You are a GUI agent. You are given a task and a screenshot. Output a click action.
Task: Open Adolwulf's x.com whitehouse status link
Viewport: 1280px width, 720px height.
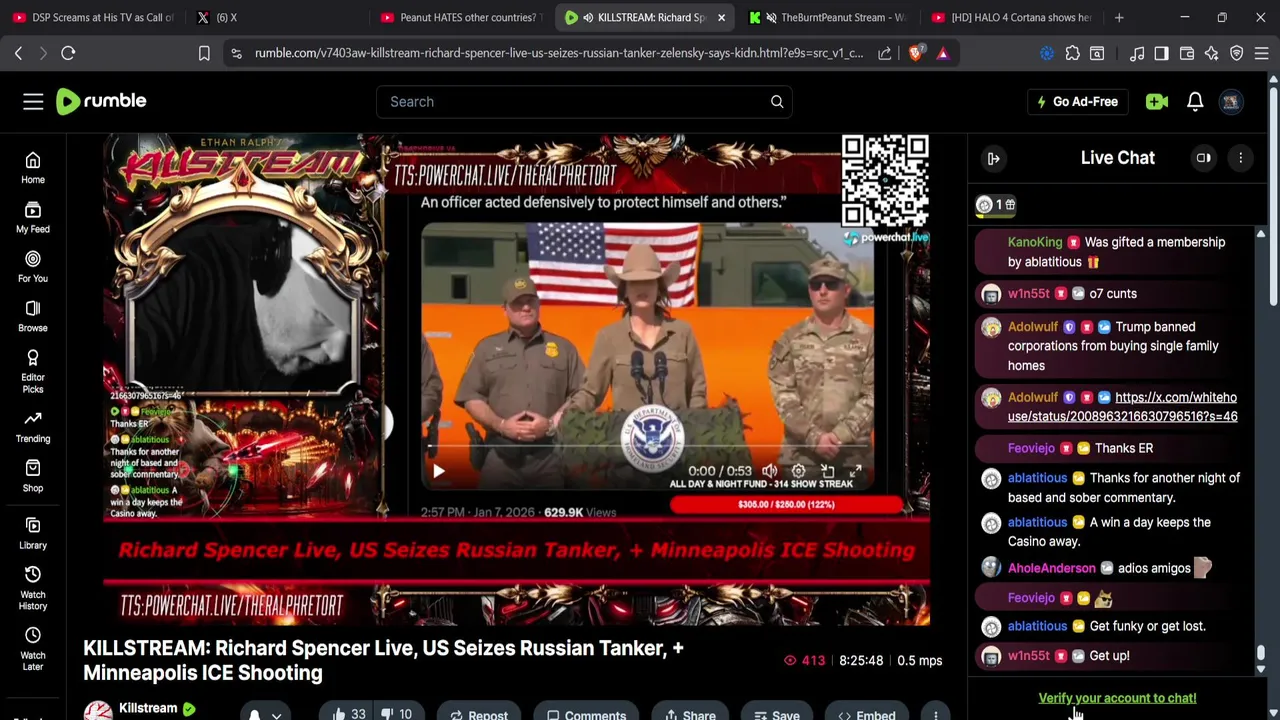click(1123, 407)
